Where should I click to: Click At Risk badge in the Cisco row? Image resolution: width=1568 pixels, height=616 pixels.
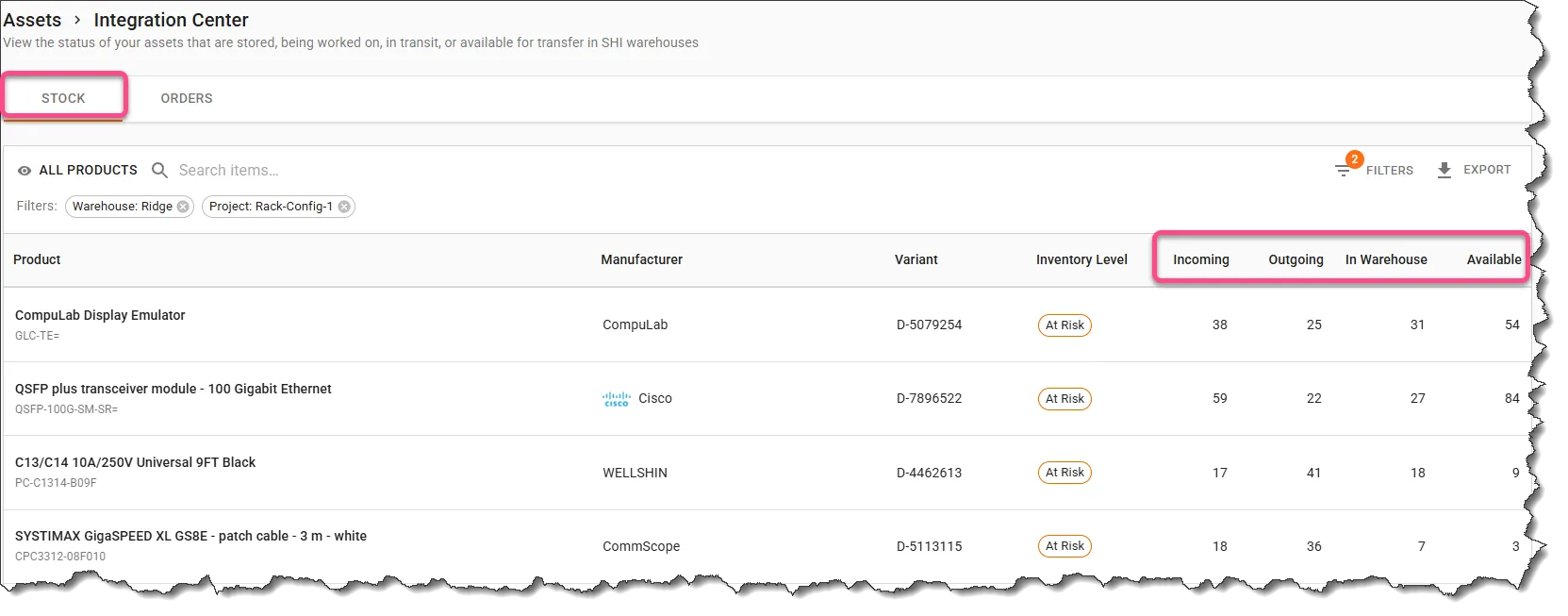[x=1065, y=399]
